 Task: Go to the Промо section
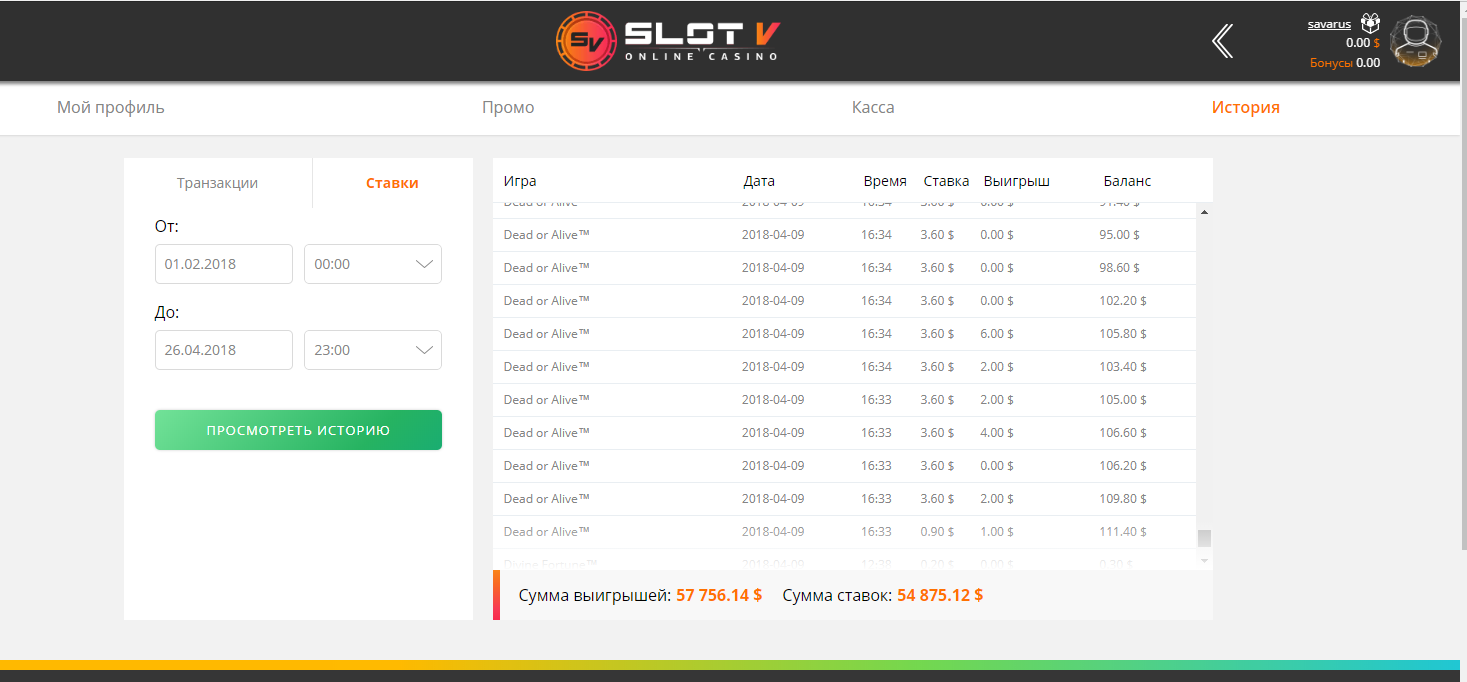508,107
